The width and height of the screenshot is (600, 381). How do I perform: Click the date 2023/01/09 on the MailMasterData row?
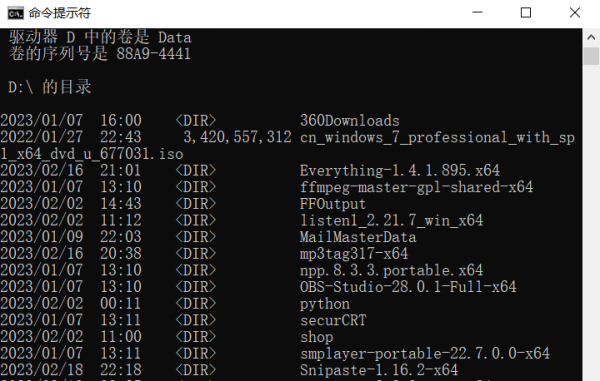click(x=41, y=237)
